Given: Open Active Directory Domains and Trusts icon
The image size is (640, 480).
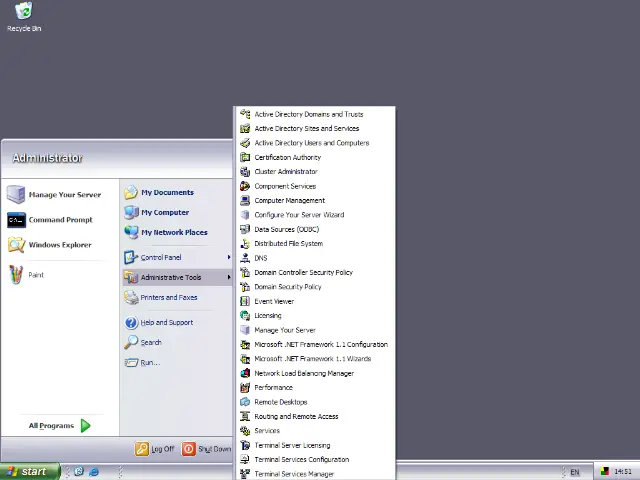Looking at the screenshot, I should tap(245, 114).
